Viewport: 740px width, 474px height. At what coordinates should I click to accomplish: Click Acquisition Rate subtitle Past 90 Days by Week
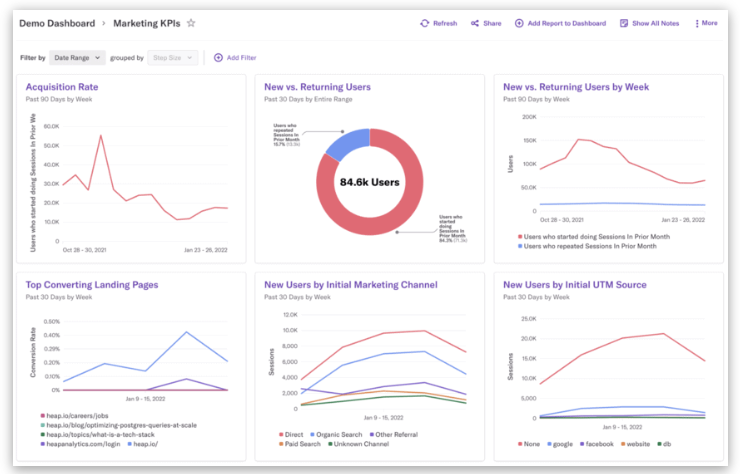click(59, 99)
